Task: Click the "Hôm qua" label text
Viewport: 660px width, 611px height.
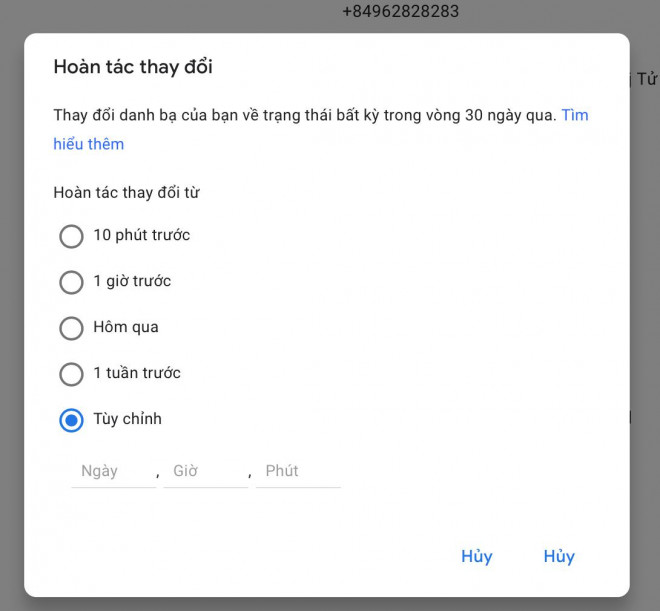Action: 126,327
